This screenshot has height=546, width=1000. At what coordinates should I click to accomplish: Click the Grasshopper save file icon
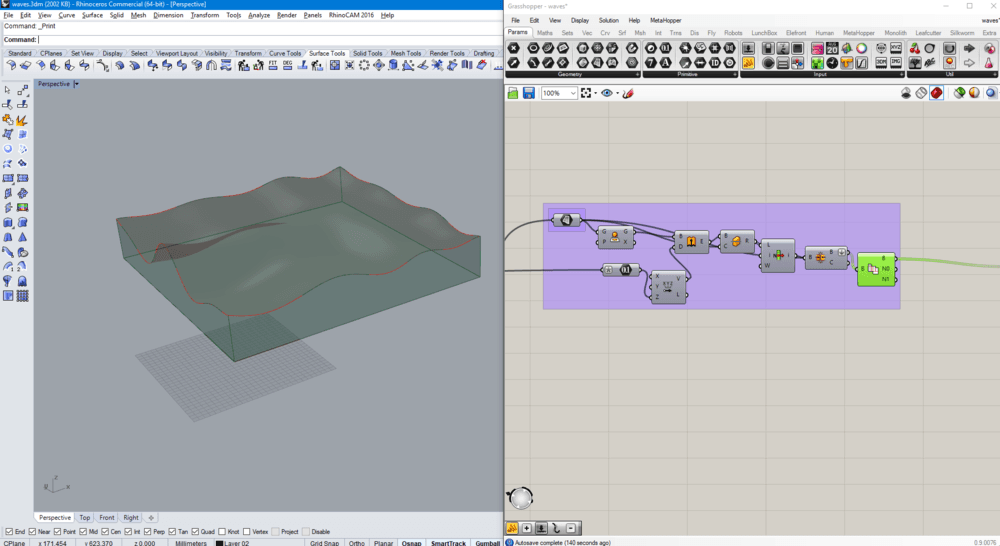[x=527, y=93]
